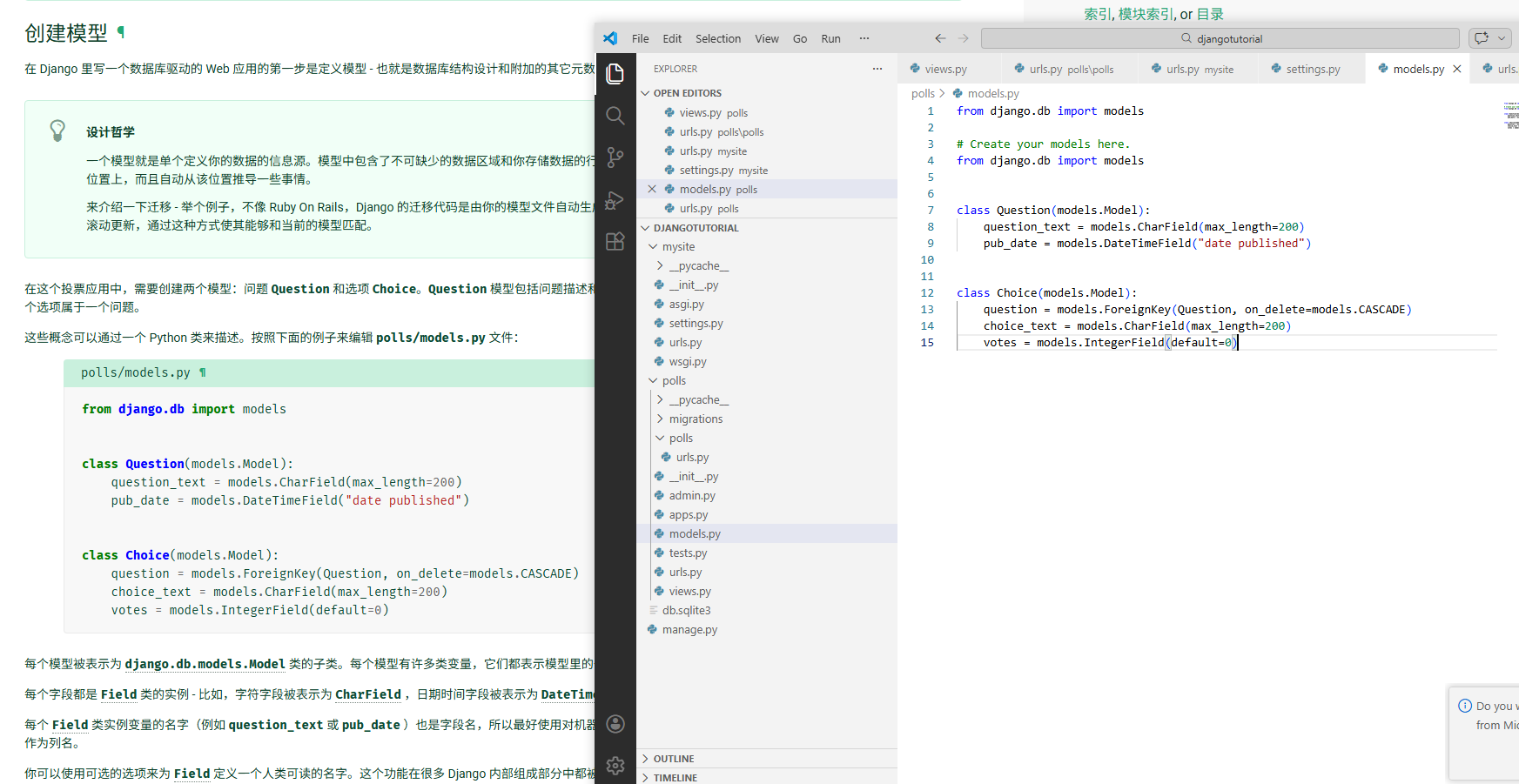This screenshot has width=1519, height=784.
Task: Click the VS Code logo icon
Action: pyautogui.click(x=610, y=38)
